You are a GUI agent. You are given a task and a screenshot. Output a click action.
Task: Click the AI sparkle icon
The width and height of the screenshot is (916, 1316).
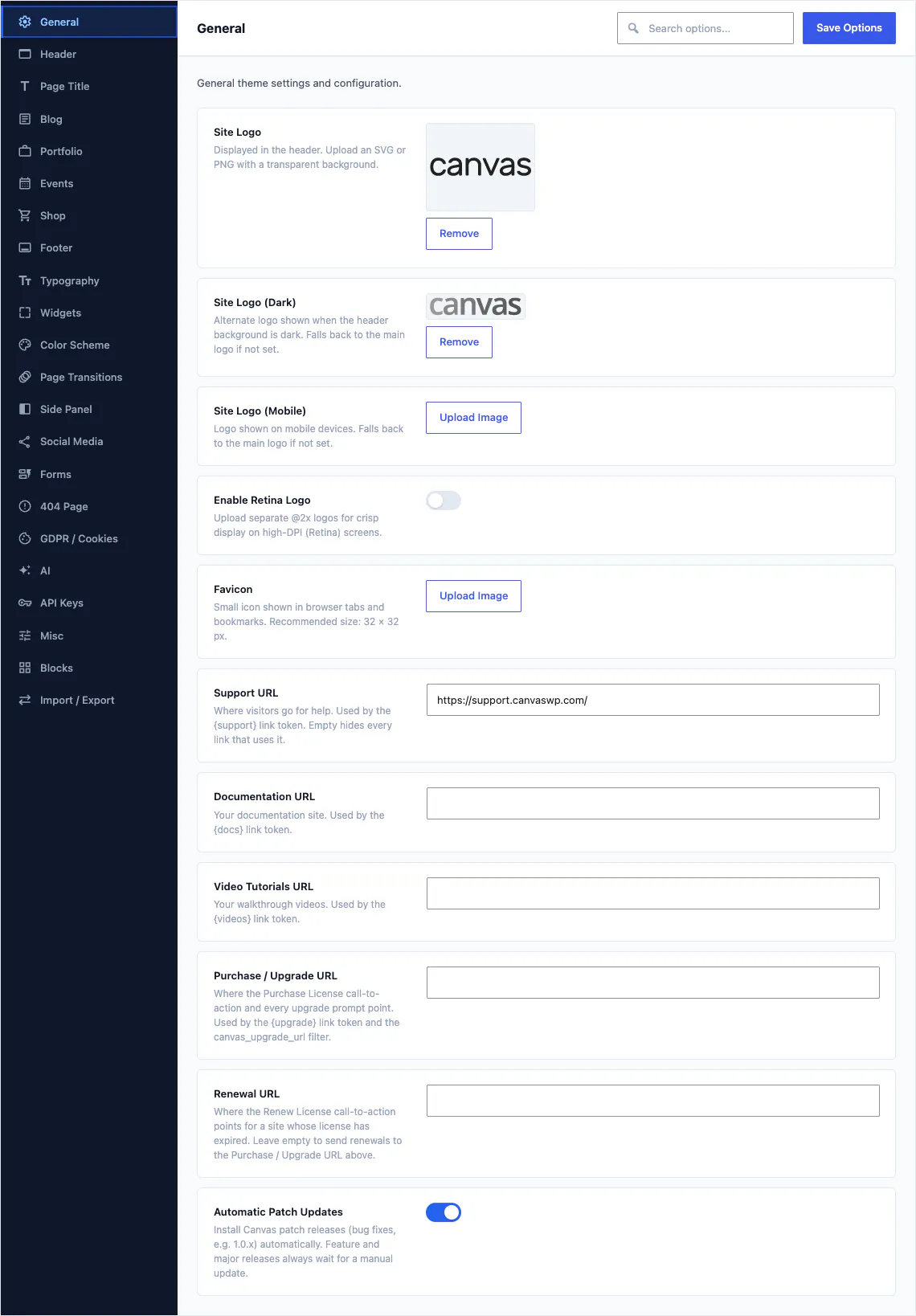click(x=25, y=570)
